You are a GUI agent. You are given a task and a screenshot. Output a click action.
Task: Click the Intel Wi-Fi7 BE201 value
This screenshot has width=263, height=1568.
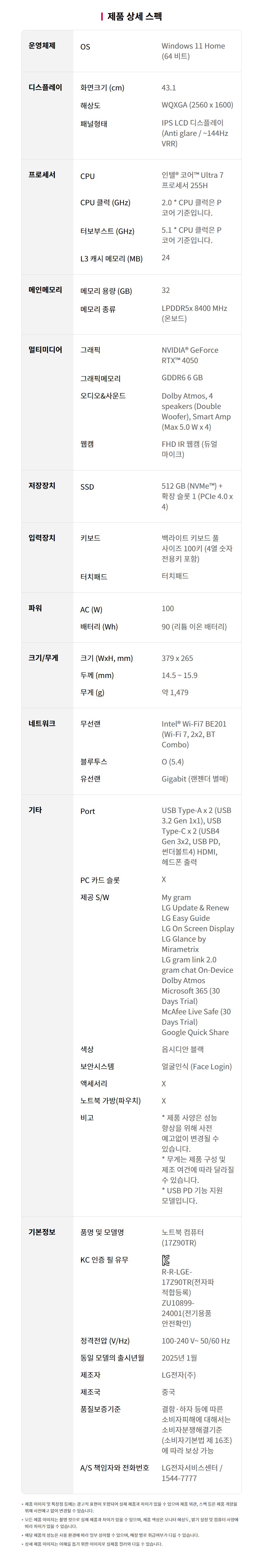194,724
